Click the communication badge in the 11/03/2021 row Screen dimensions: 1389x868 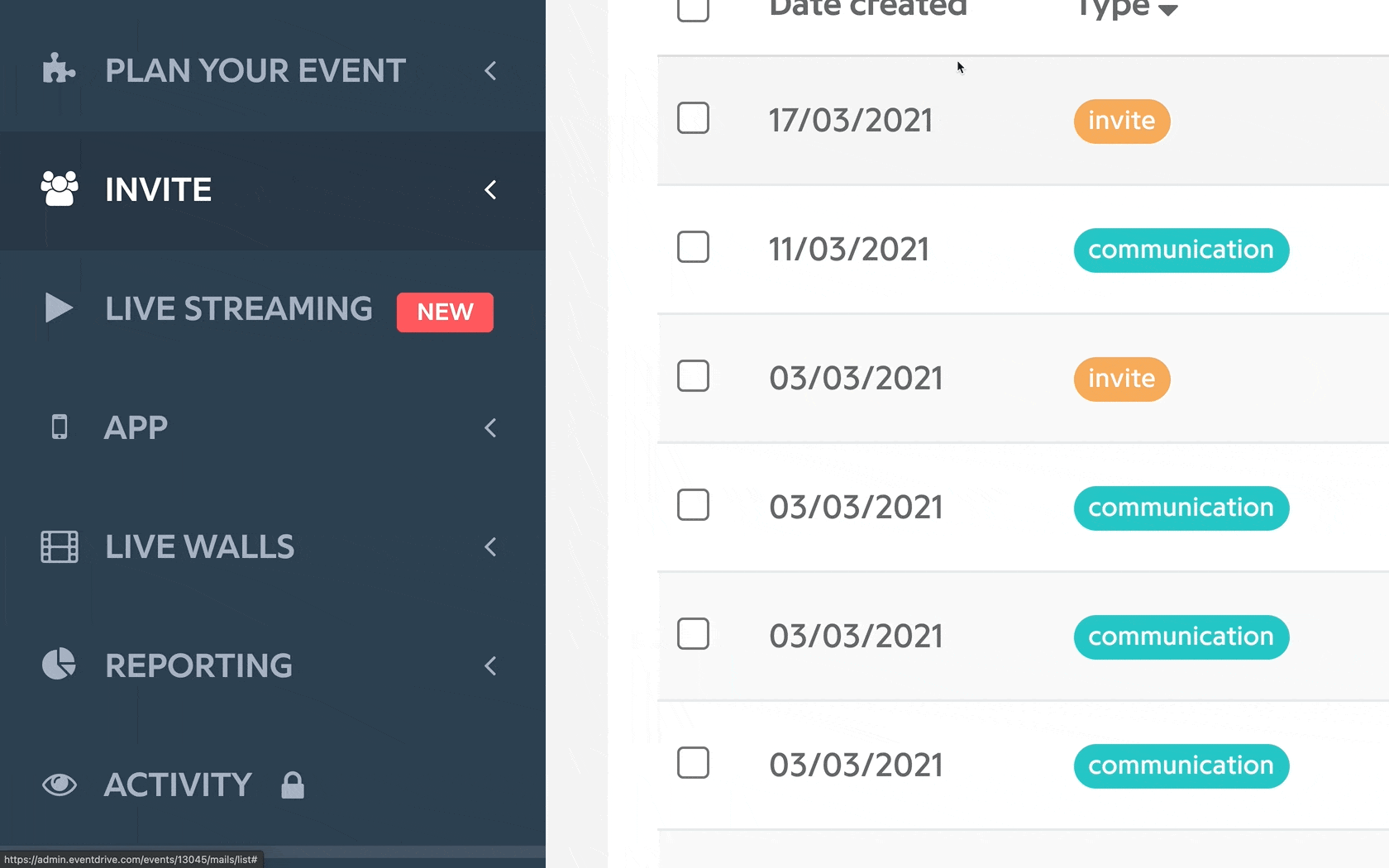tap(1181, 250)
